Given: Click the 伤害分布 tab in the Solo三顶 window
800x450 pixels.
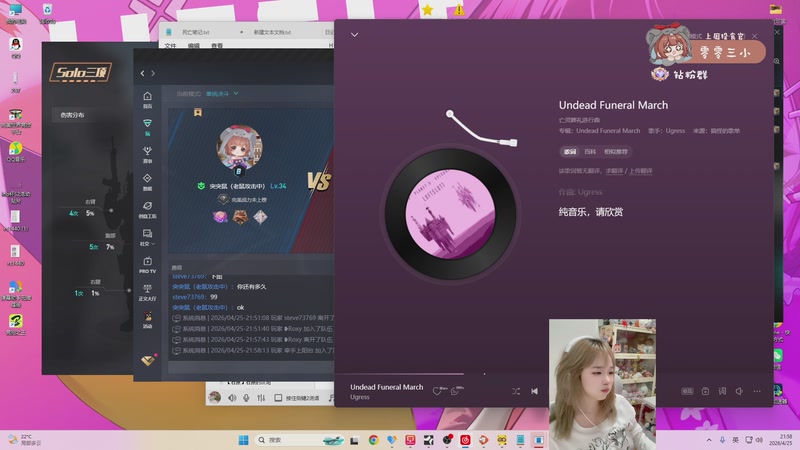Looking at the screenshot, I should click(x=72, y=115).
